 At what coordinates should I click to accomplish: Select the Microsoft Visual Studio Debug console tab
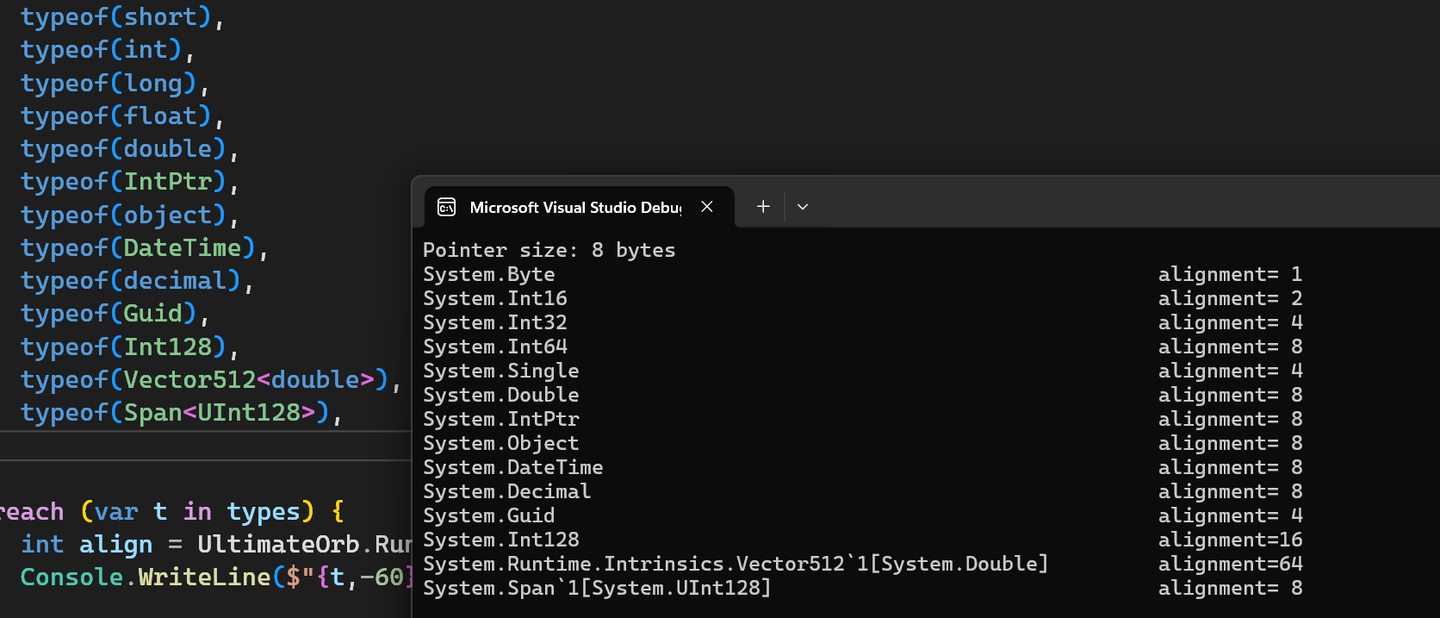pyautogui.click(x=574, y=207)
